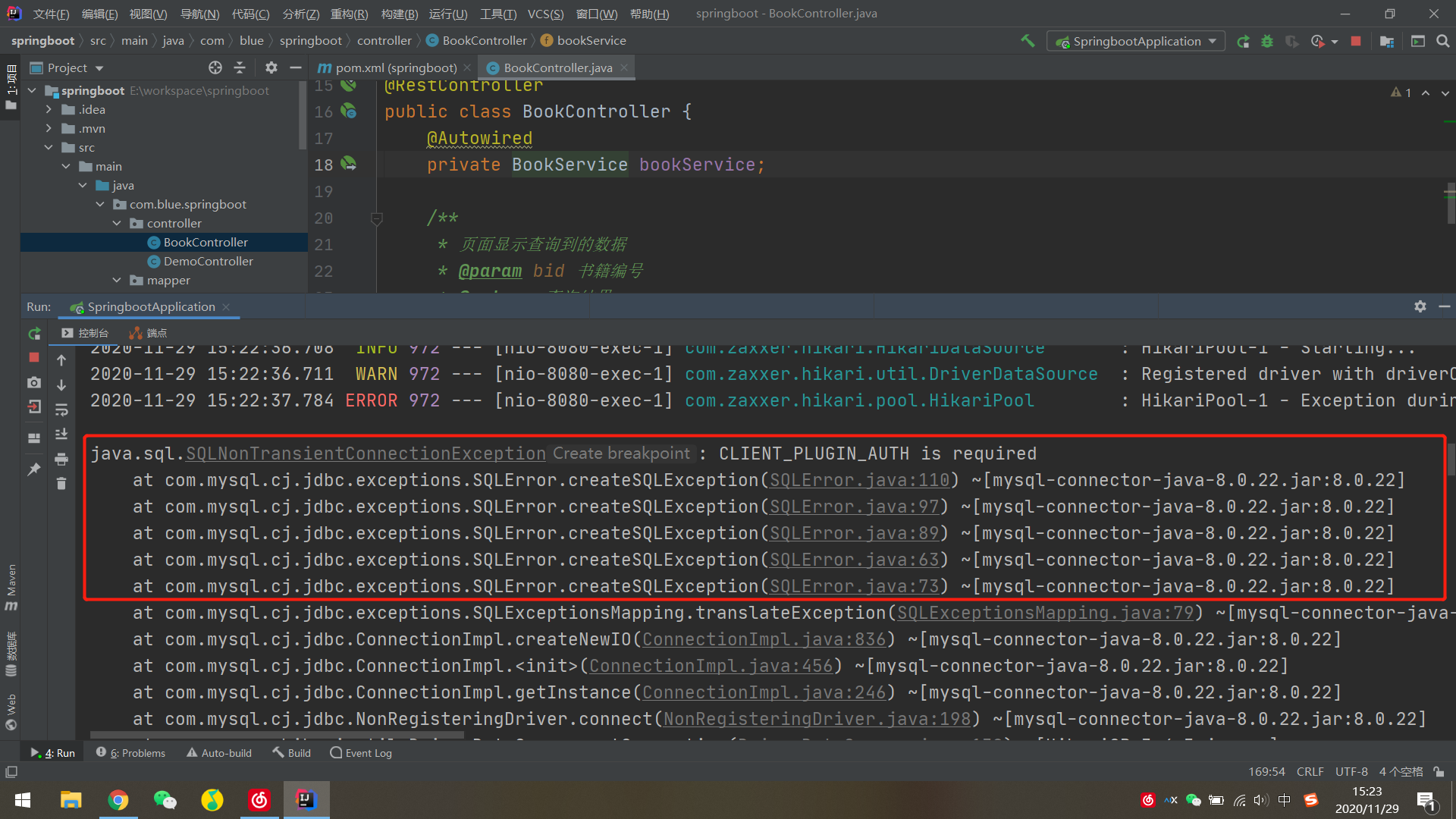Toggle soft-wrap in console output
1456x819 pixels.
pyautogui.click(x=61, y=409)
